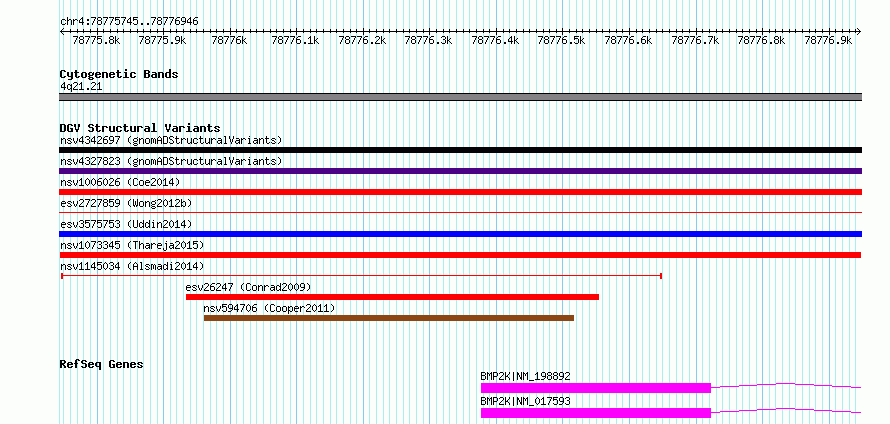Click the 78776.1k ruler tick label

coord(296,40)
